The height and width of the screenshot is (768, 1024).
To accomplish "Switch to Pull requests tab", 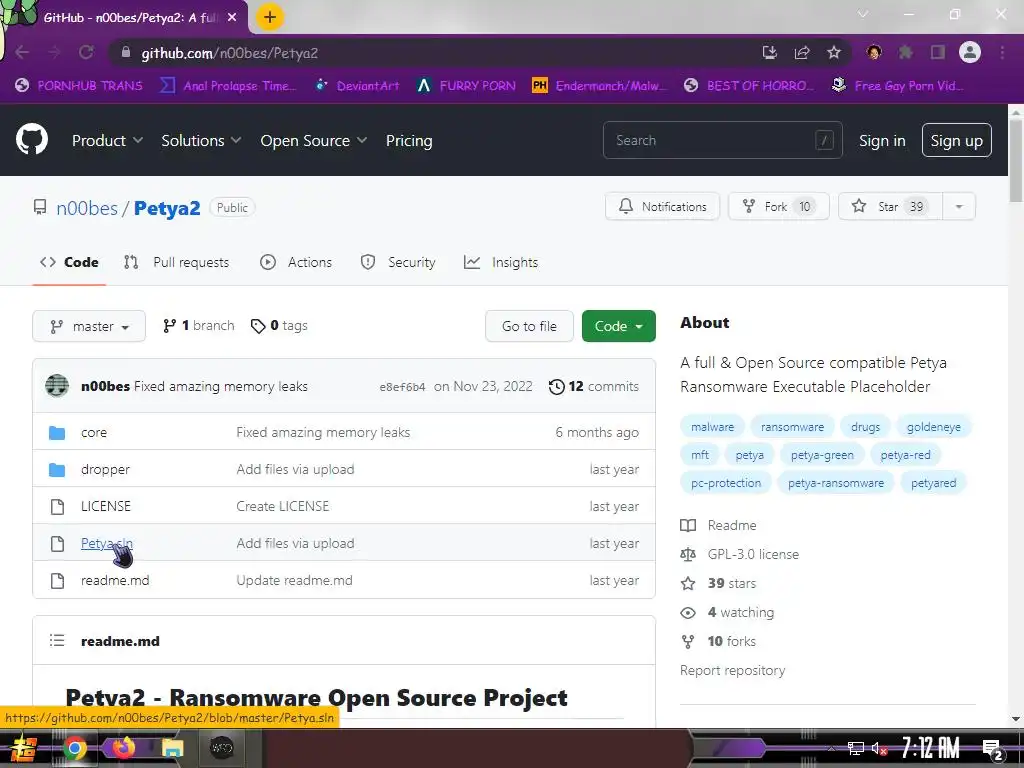I will tap(176, 262).
